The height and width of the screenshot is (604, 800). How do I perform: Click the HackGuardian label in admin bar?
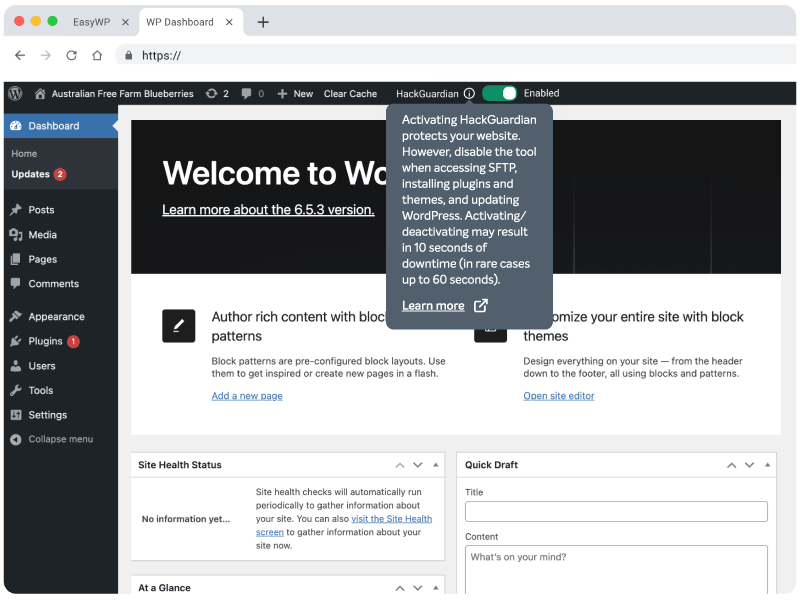click(x=427, y=94)
